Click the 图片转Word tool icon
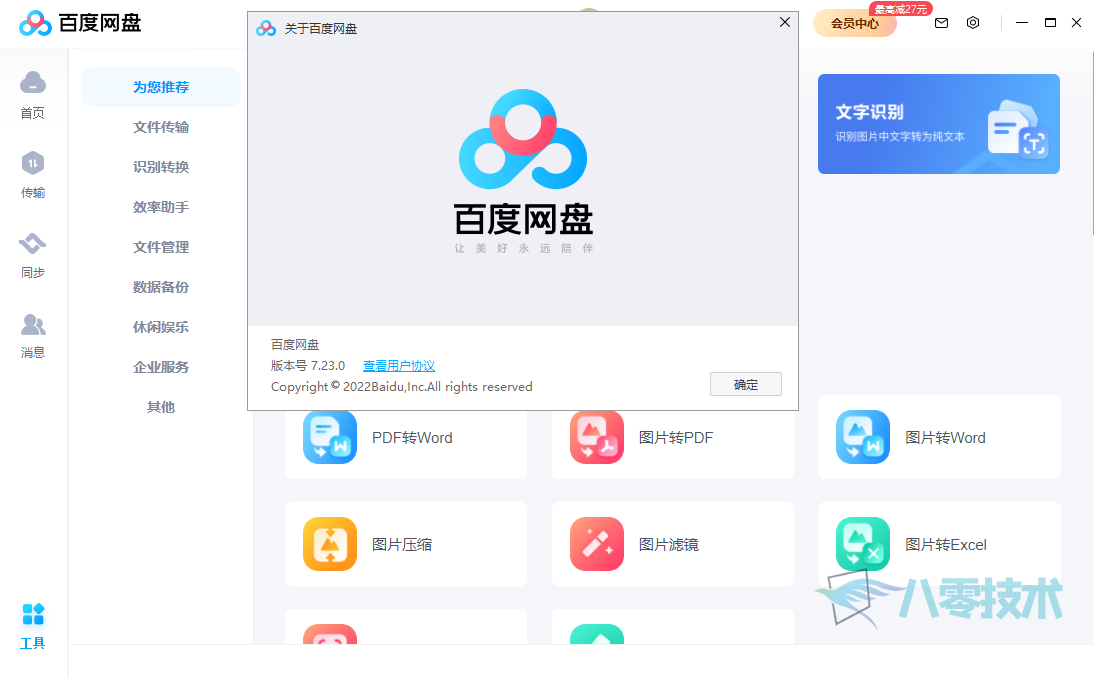This screenshot has height=678, width=1094. click(x=862, y=437)
